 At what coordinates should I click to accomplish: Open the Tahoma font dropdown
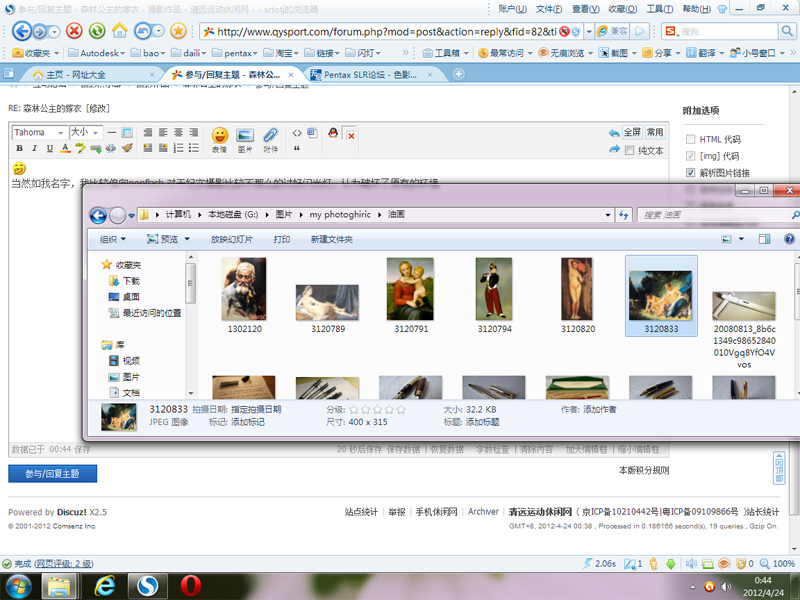coord(39,132)
